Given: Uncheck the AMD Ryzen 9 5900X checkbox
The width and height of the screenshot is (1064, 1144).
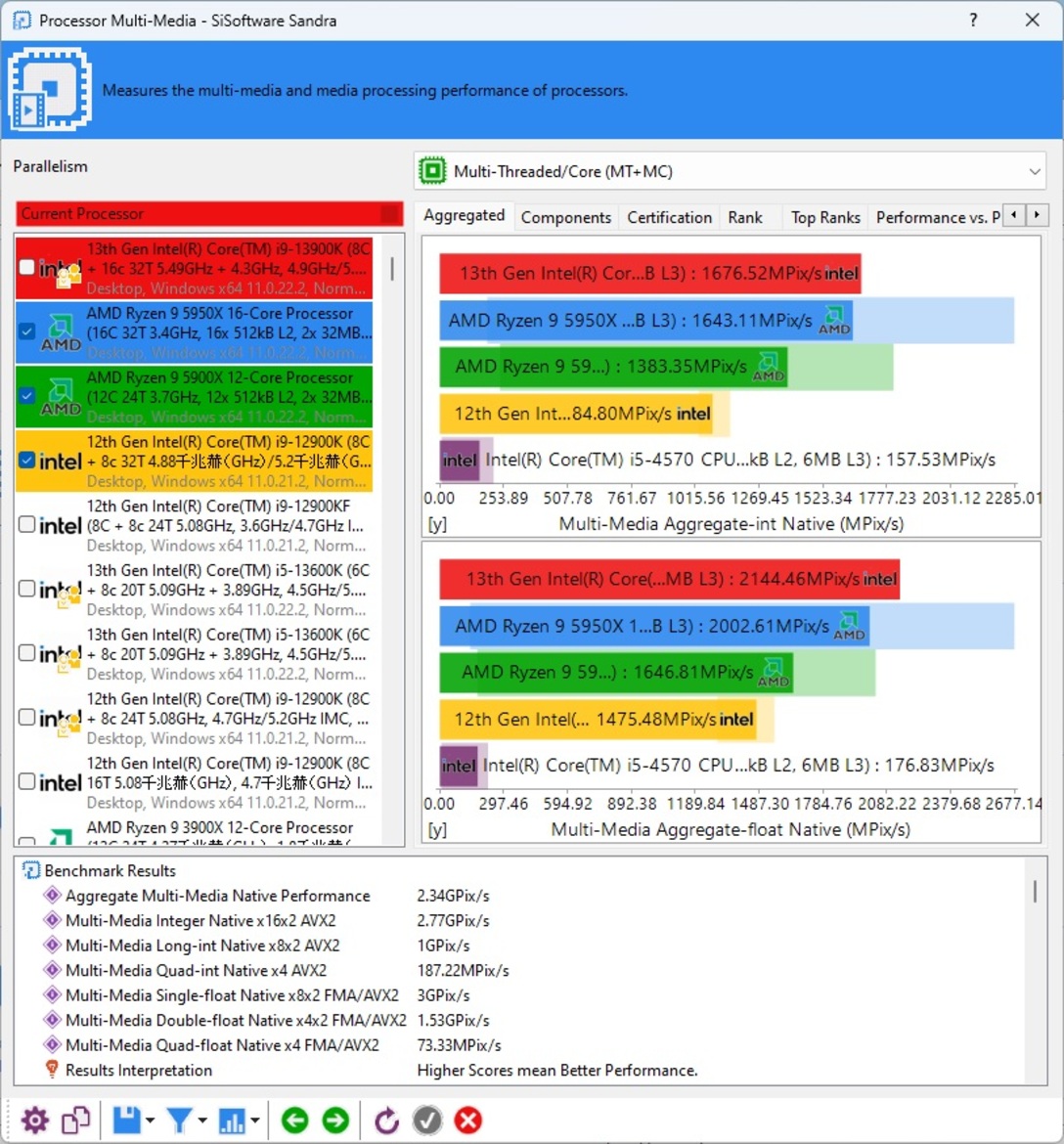Looking at the screenshot, I should 27,396.
